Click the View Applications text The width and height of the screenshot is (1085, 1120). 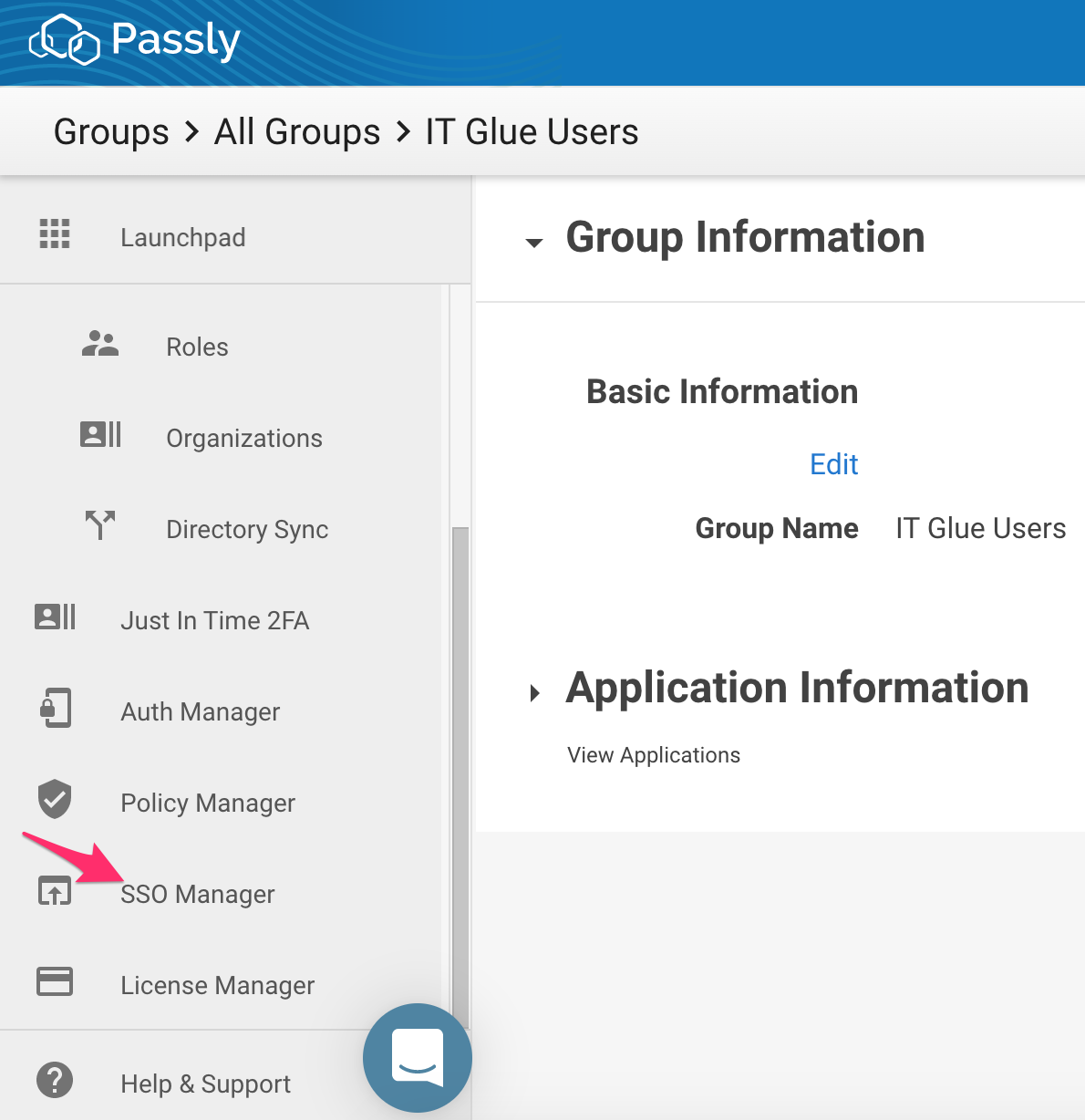pos(654,755)
